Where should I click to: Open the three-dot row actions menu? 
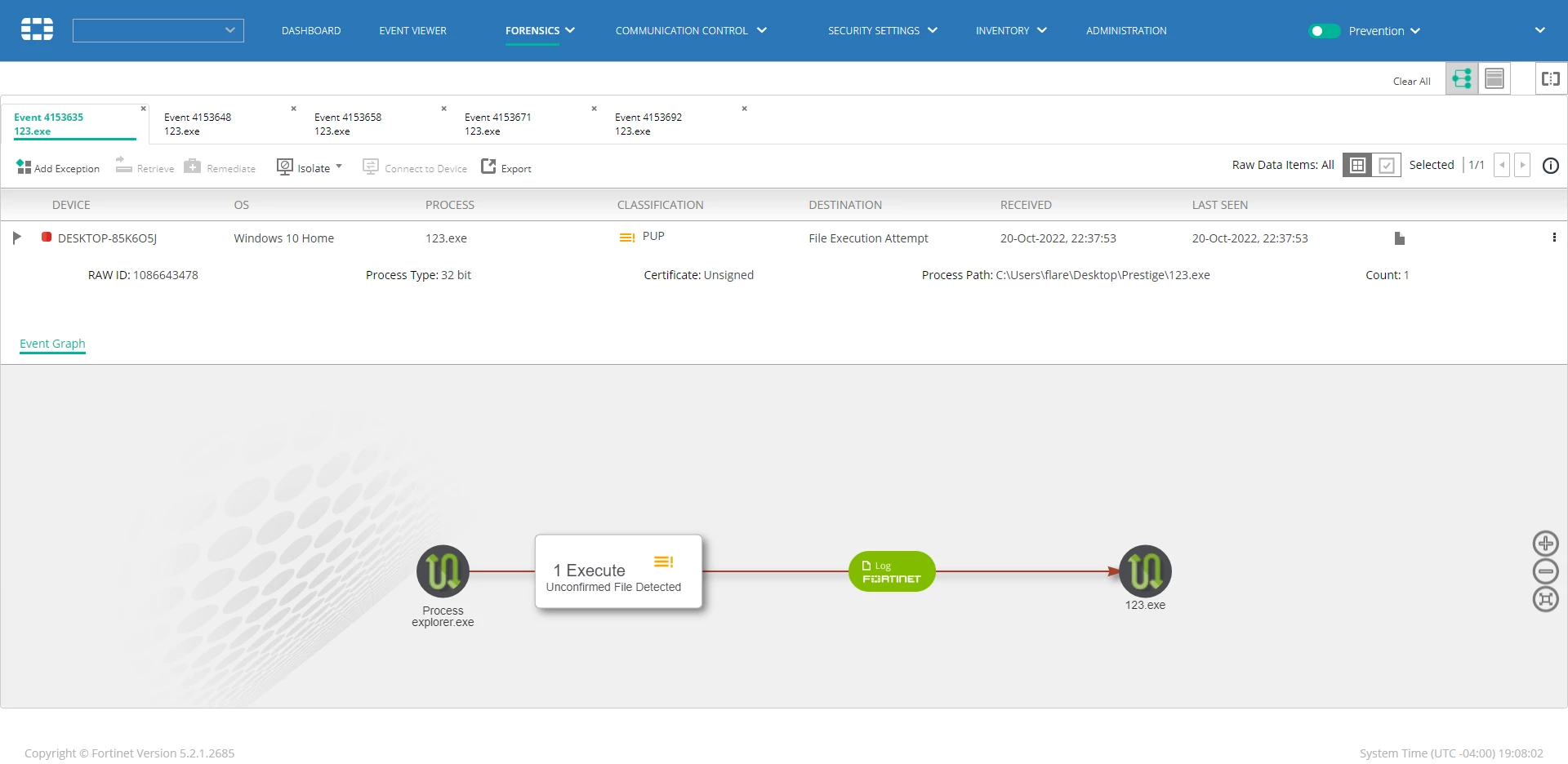[1554, 238]
